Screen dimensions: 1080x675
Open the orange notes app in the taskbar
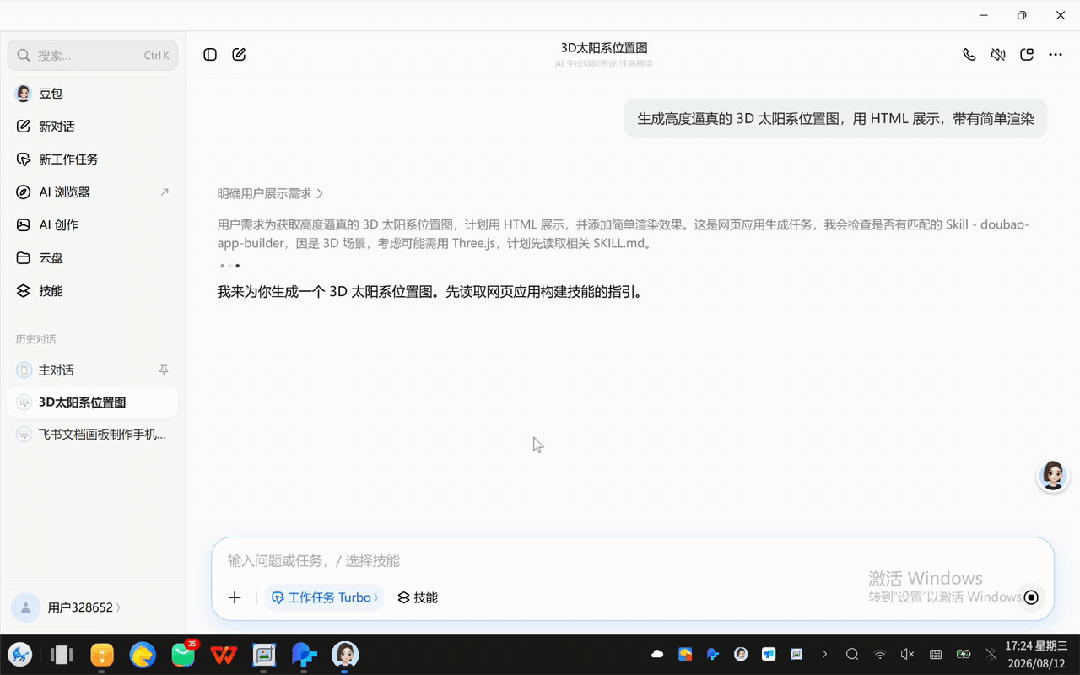(x=102, y=654)
